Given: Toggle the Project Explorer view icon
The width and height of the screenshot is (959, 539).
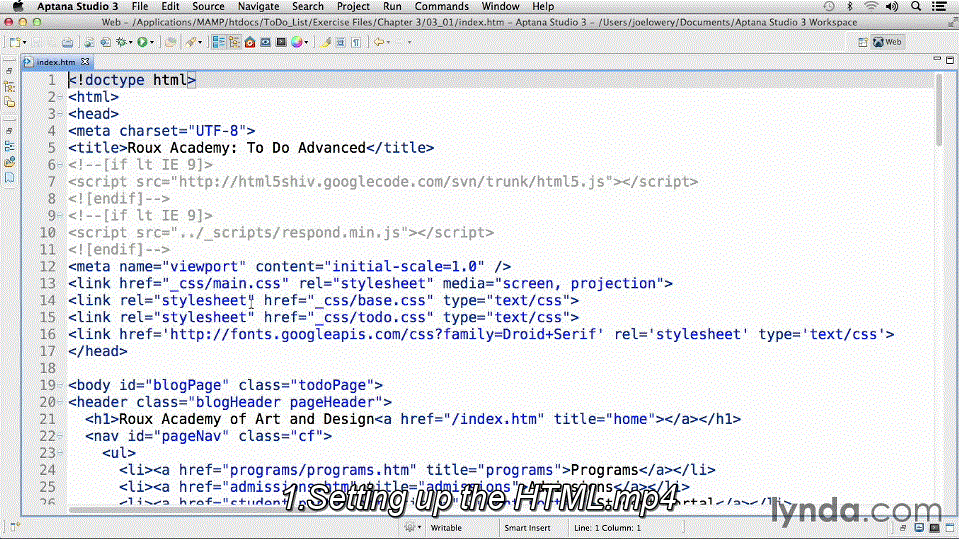Looking at the screenshot, I should tap(218, 42).
